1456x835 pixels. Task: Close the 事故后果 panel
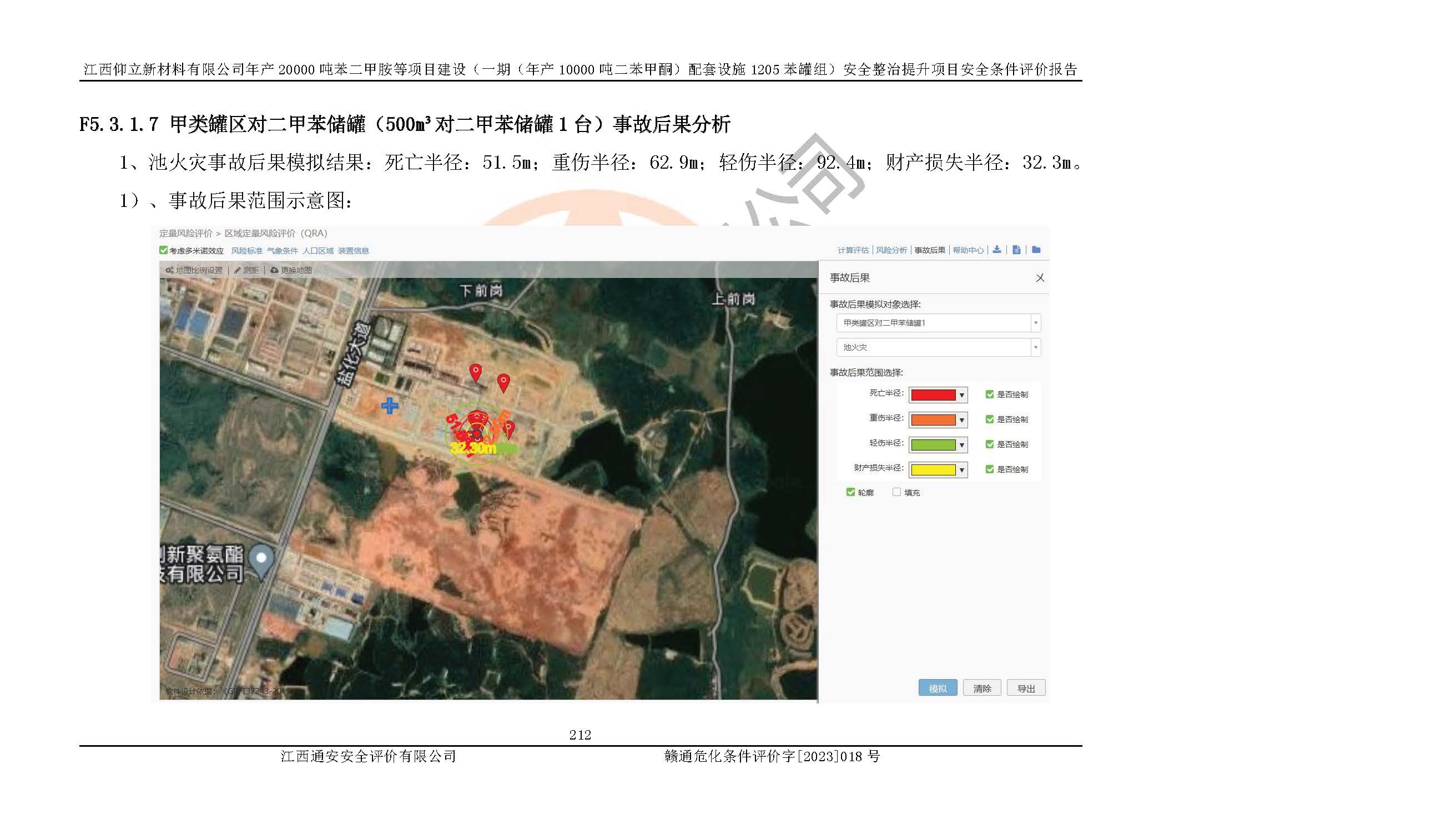pos(1040,278)
